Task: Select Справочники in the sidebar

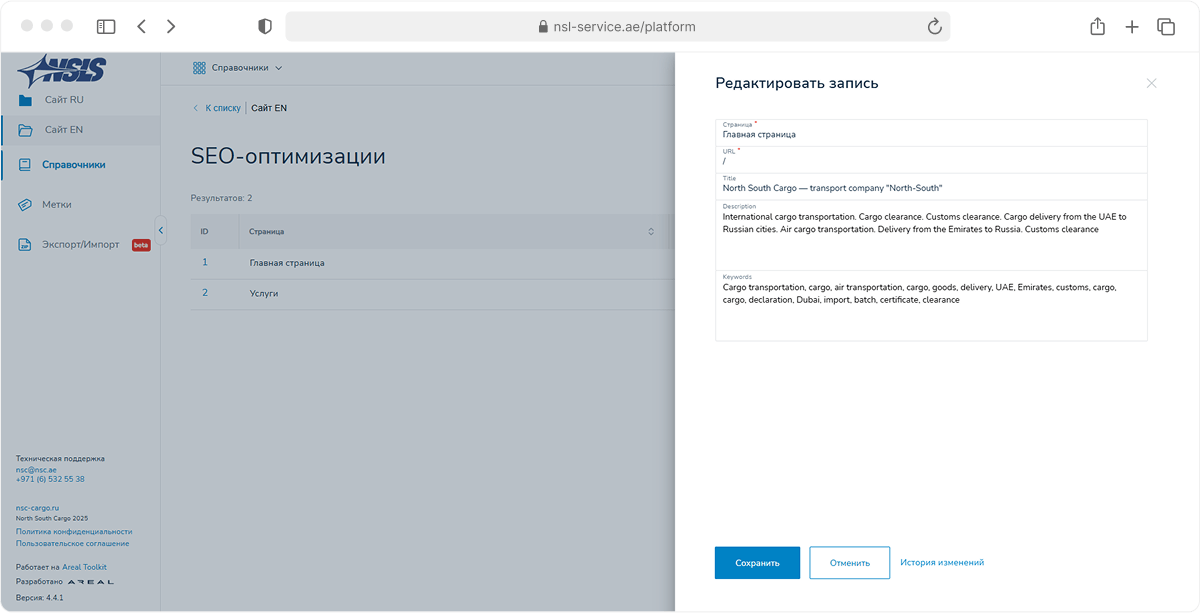Action: 73,165
